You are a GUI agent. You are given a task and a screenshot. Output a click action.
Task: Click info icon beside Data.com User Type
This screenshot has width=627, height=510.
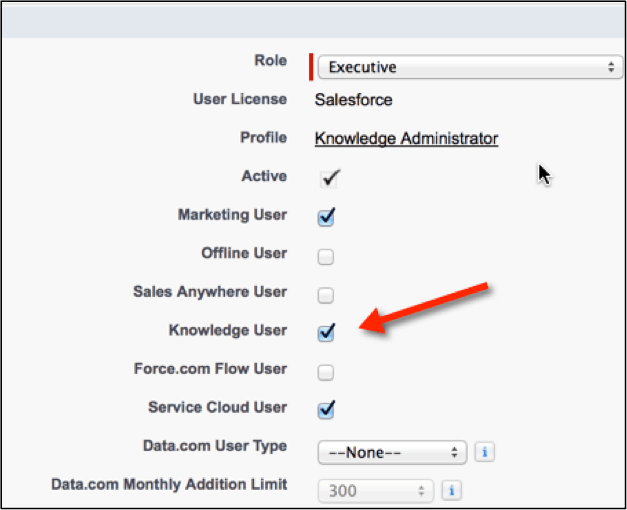pos(484,452)
